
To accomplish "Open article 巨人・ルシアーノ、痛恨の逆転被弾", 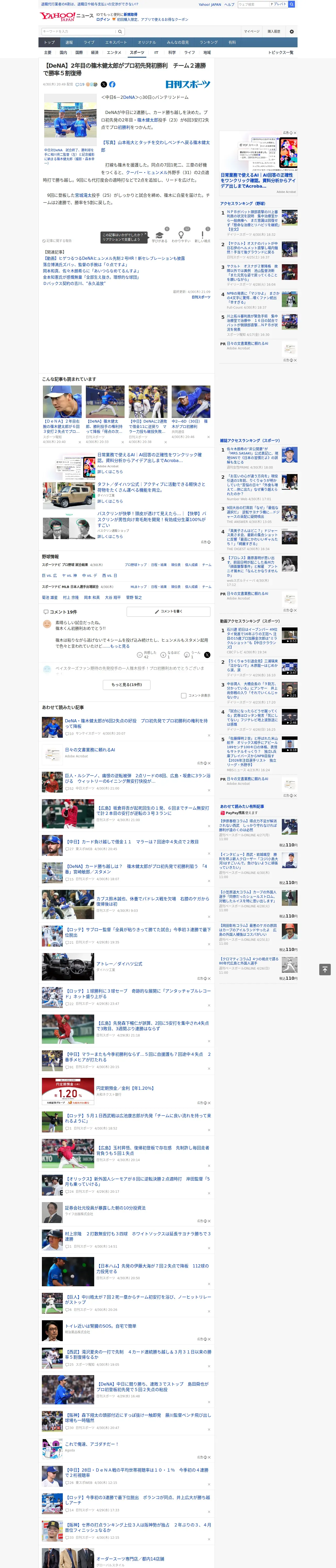I will (138, 779).
